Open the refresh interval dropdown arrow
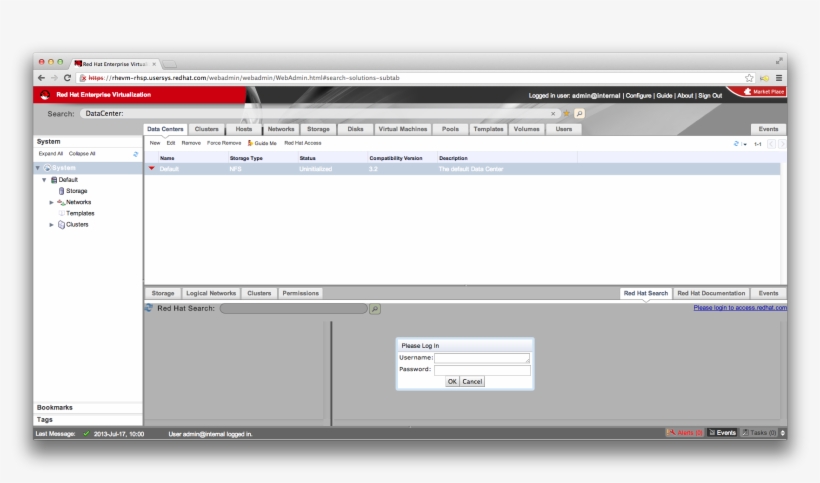This screenshot has width=820, height=483. tap(744, 144)
